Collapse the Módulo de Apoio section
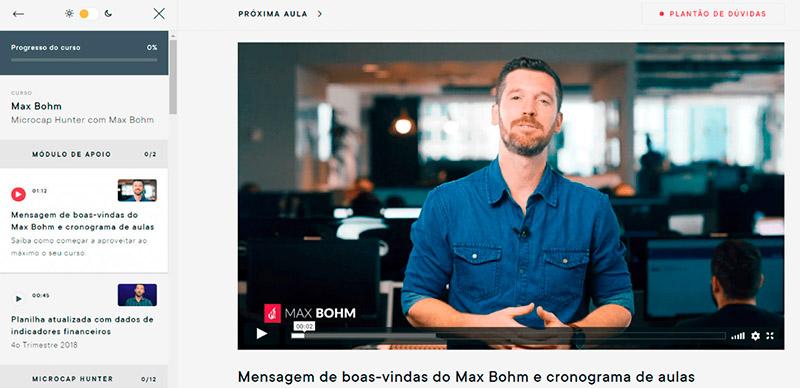Screen dimensions: 800x388 tap(84, 154)
